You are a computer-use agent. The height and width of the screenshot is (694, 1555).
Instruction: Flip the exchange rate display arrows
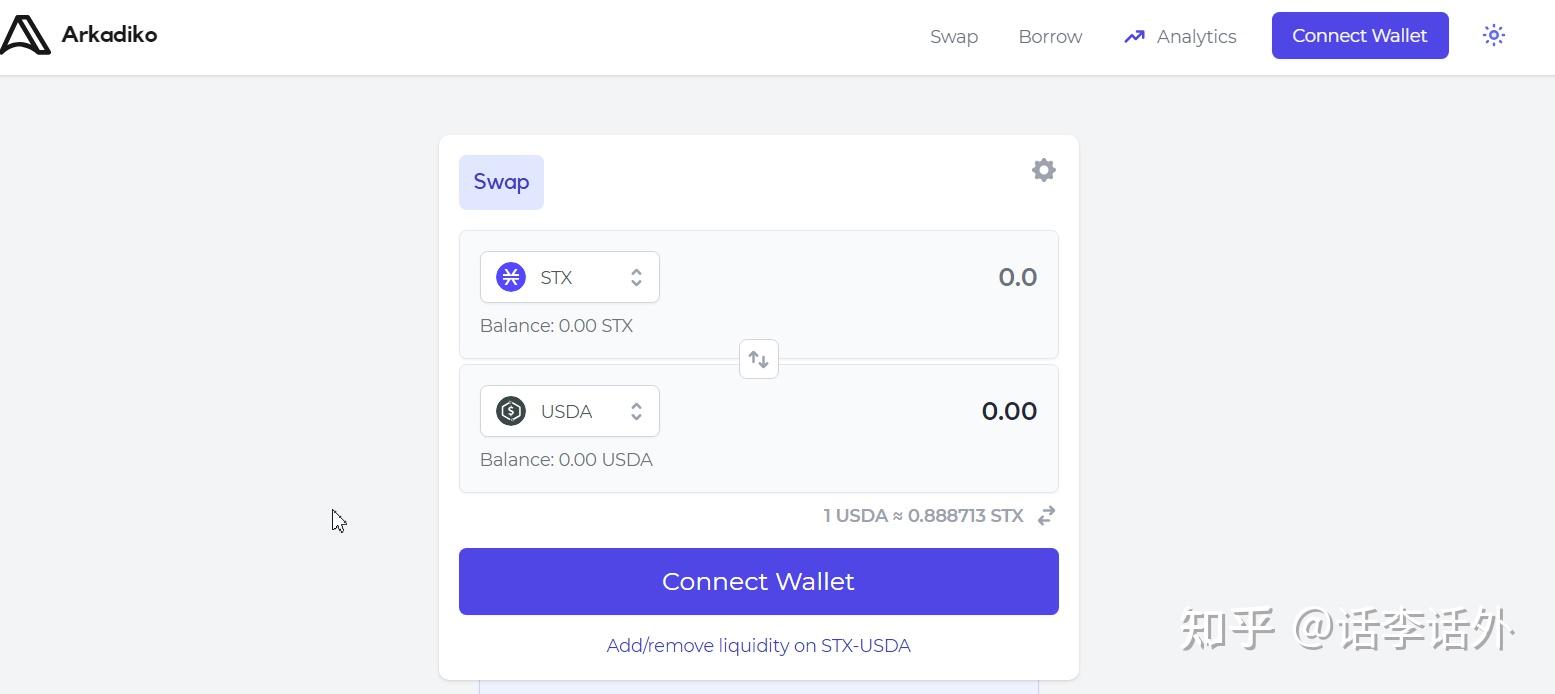pos(1046,516)
